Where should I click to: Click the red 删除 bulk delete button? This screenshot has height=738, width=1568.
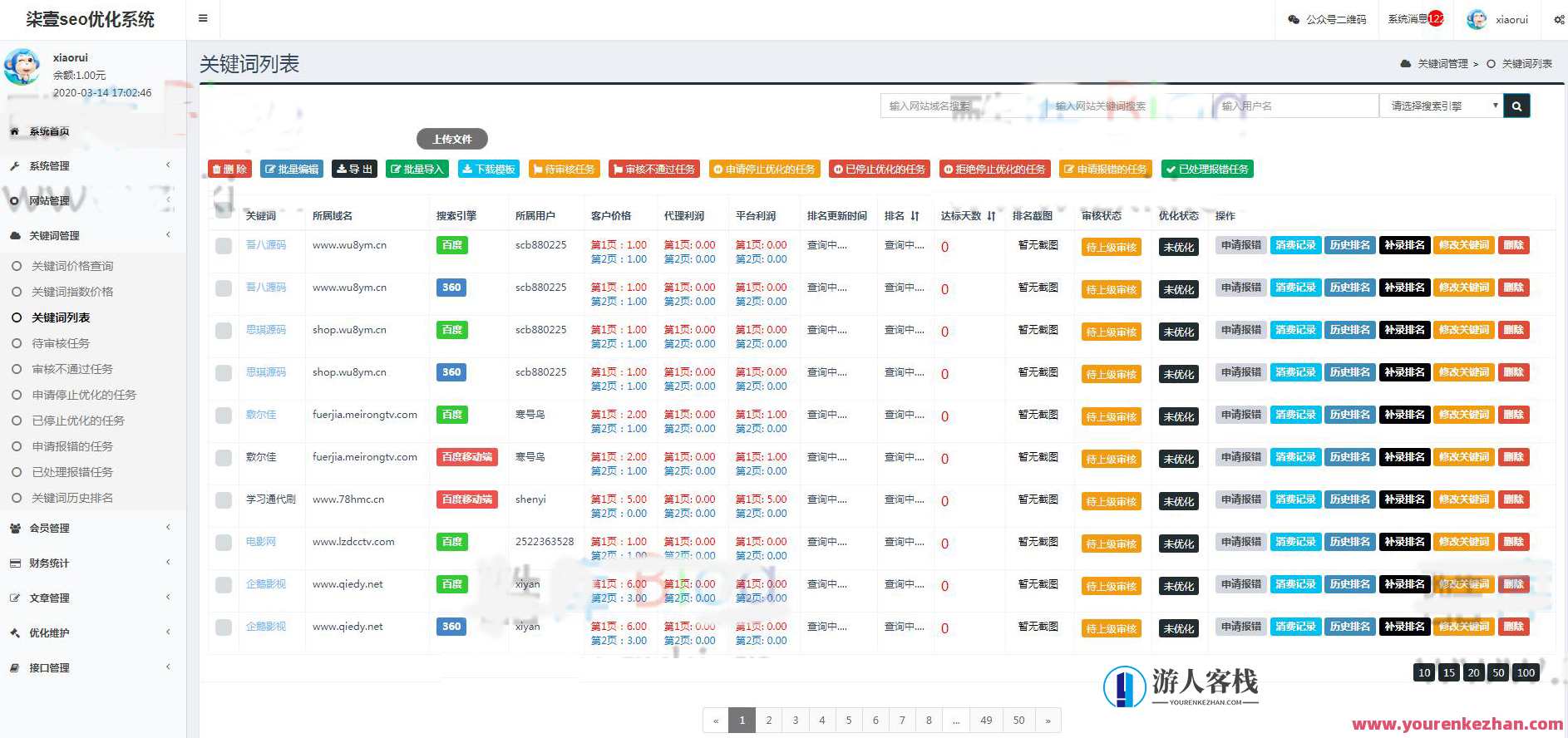(229, 170)
